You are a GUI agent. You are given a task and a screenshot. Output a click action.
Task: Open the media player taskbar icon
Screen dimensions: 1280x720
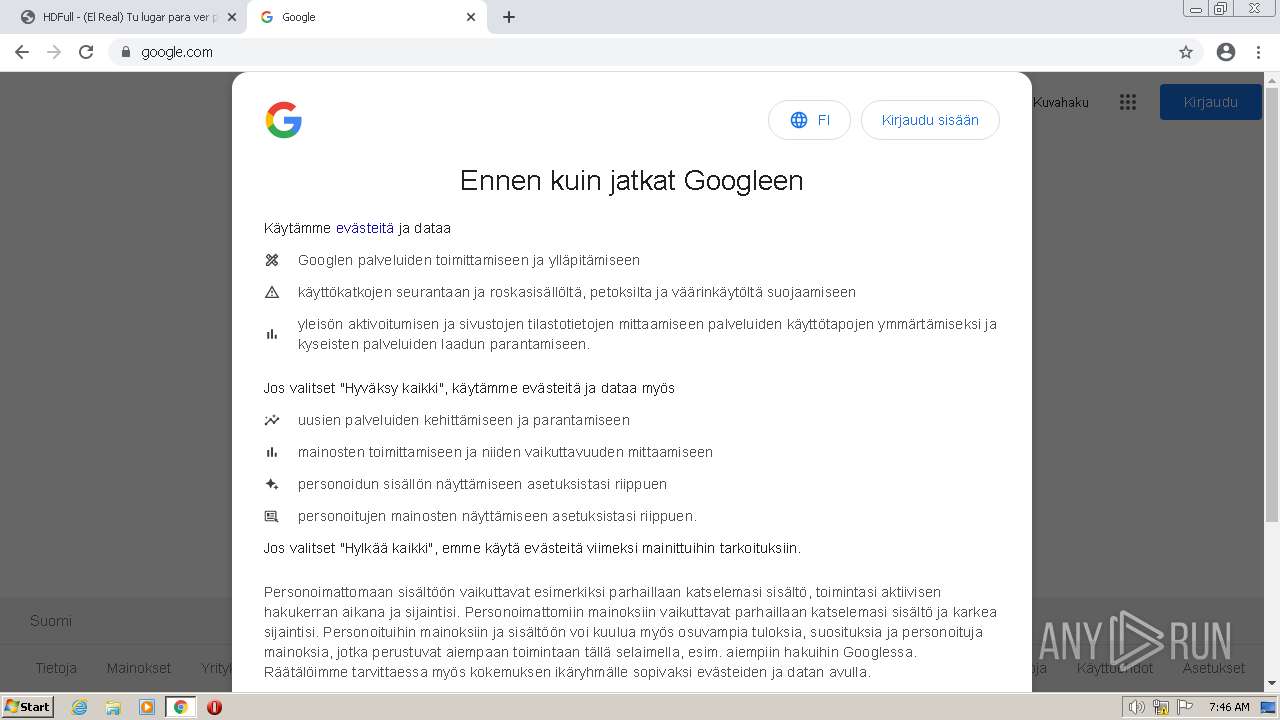tap(147, 707)
